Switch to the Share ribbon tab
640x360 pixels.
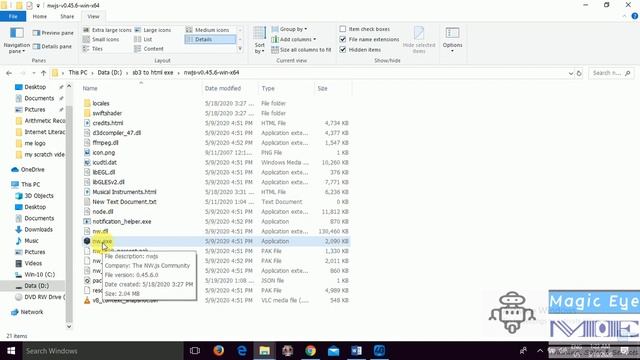[x=67, y=16]
